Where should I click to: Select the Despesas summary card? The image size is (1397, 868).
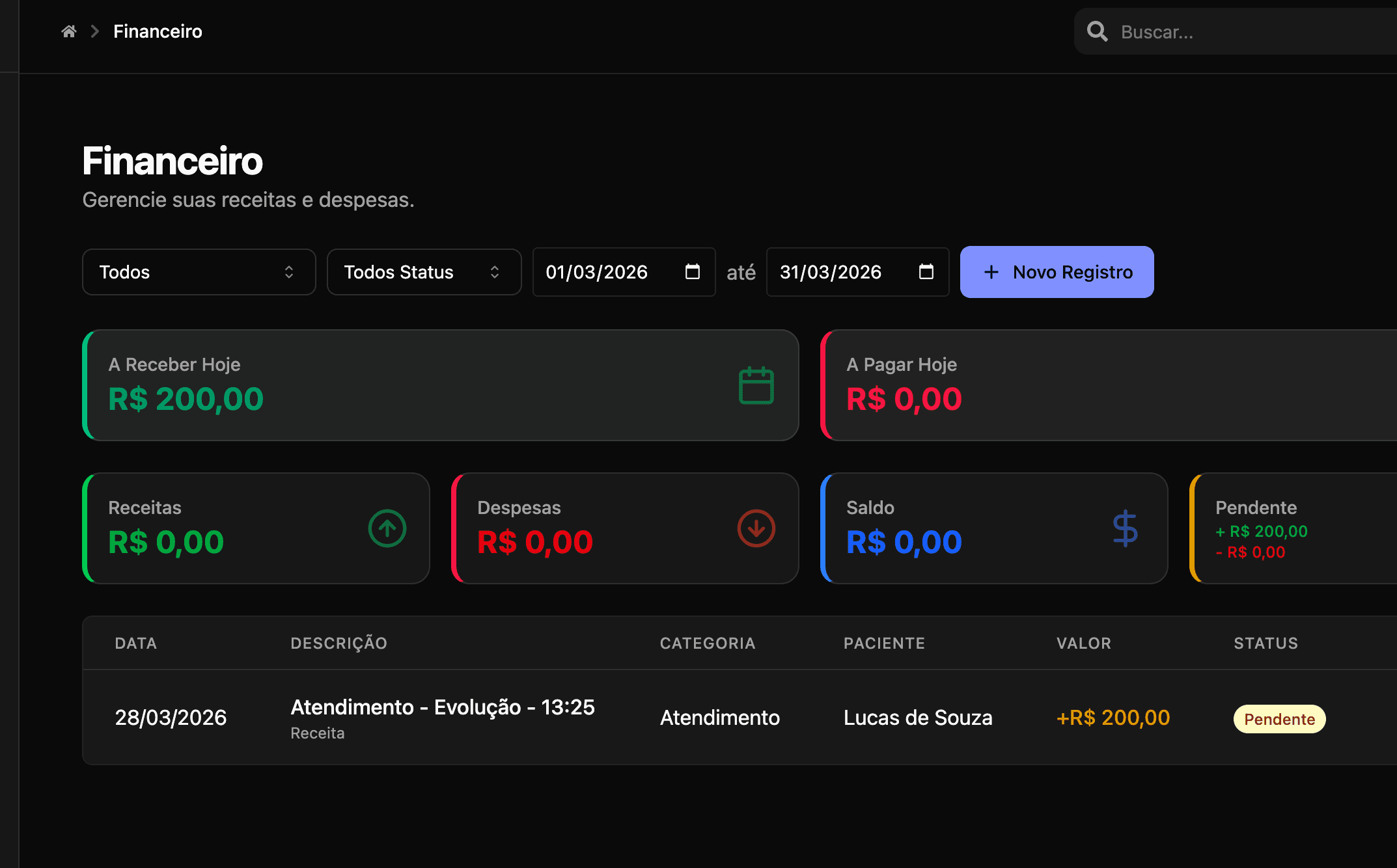click(x=625, y=528)
